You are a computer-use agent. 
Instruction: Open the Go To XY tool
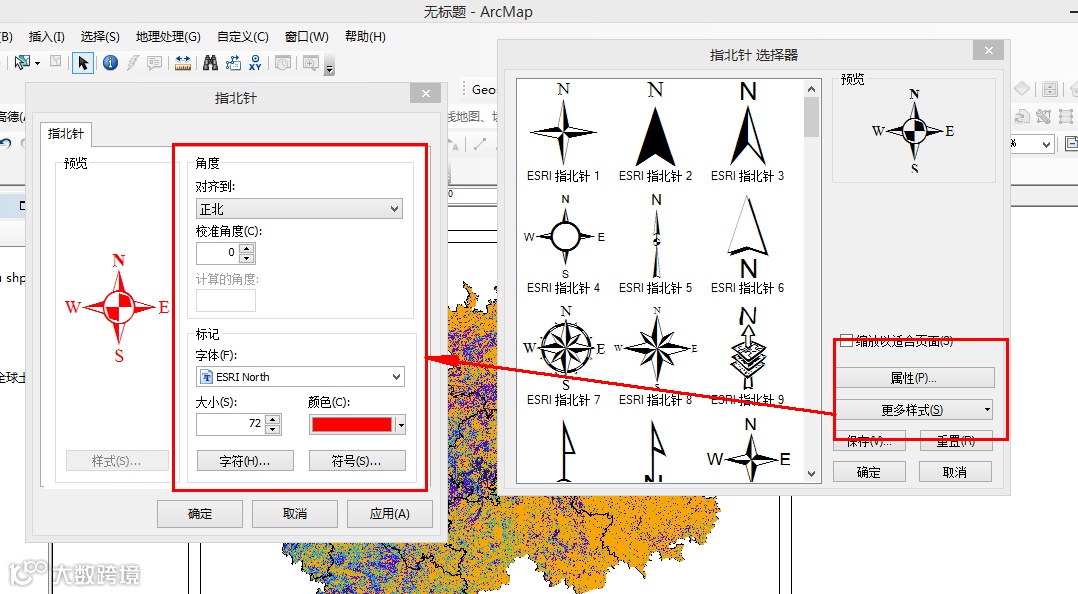(x=255, y=63)
